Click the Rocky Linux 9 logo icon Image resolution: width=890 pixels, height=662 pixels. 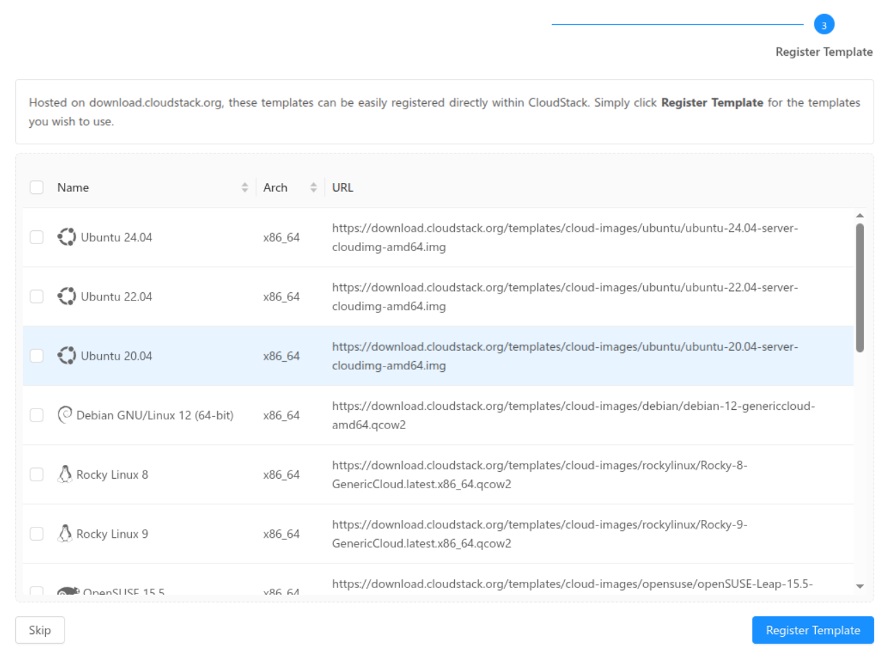pyautogui.click(x=67, y=533)
